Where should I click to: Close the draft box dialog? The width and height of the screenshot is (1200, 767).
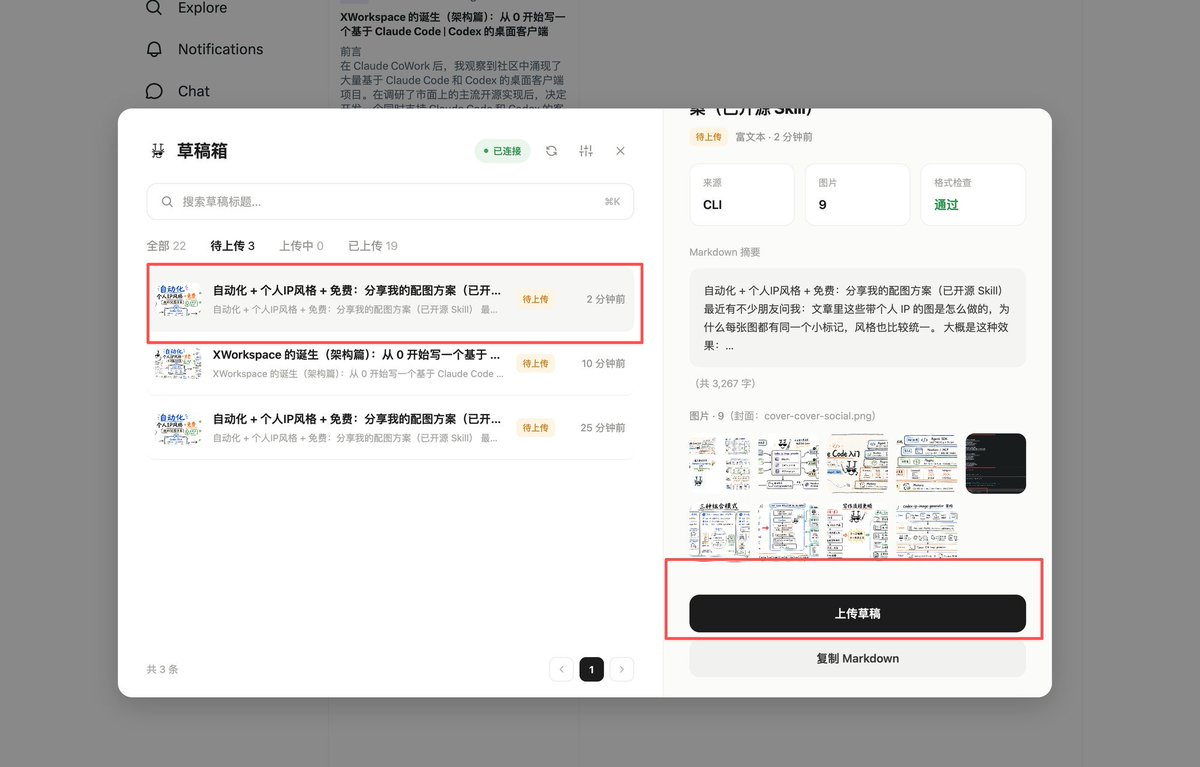[x=620, y=151]
